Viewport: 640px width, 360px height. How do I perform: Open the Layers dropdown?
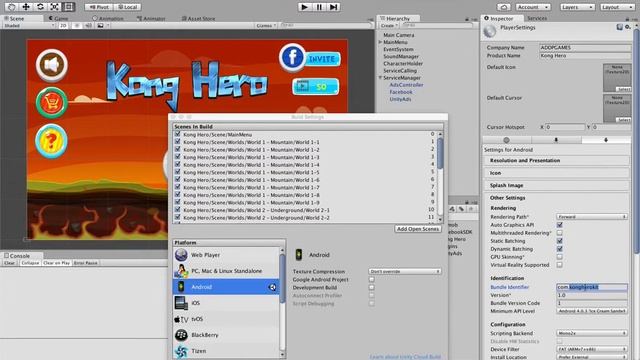pos(577,7)
